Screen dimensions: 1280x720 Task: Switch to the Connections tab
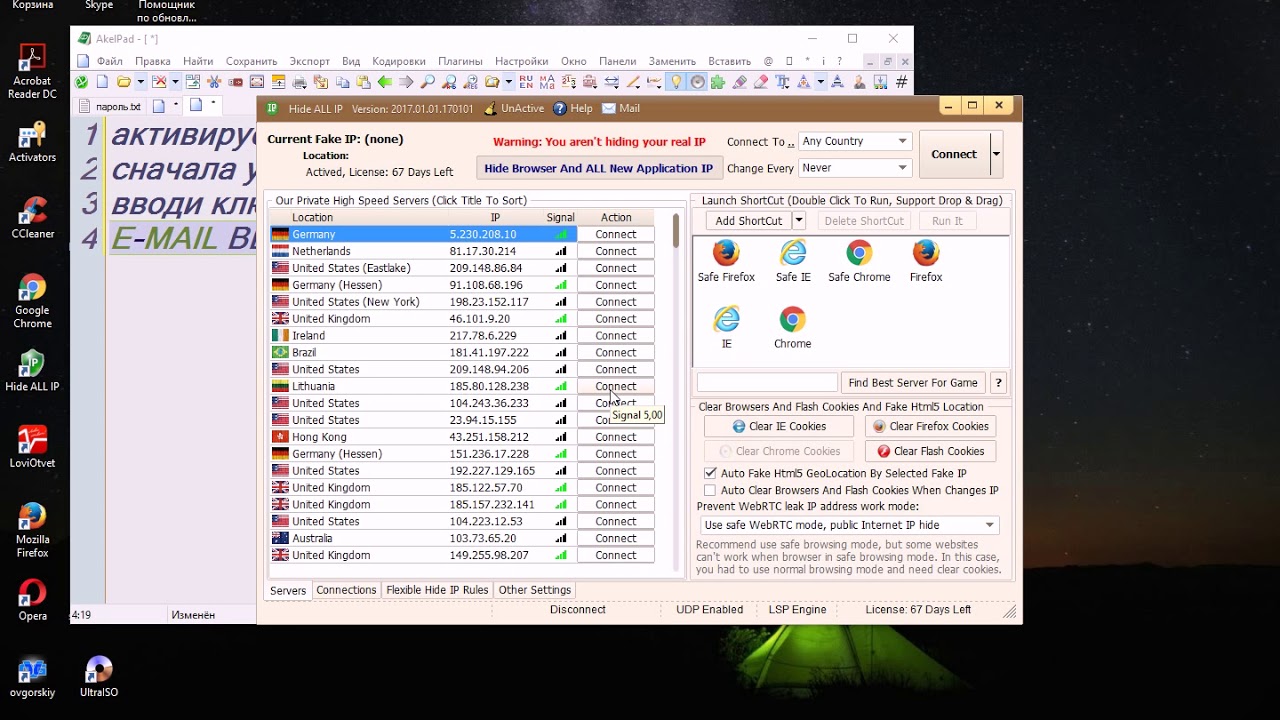click(346, 590)
